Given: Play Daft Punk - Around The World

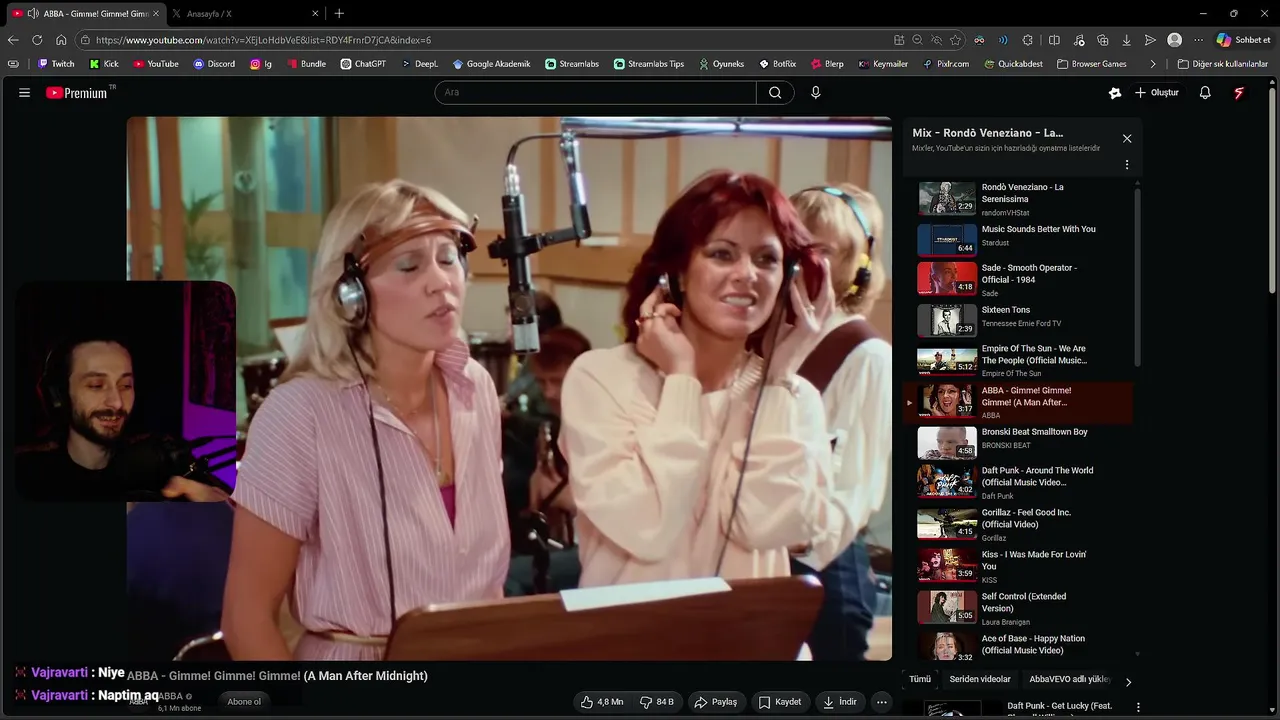Looking at the screenshot, I should [1018, 482].
